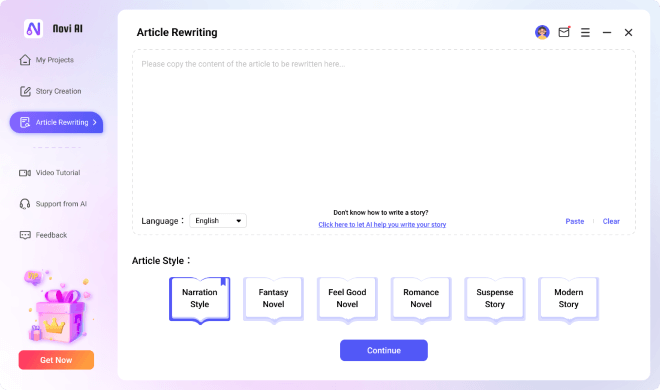The image size is (660, 390).
Task: Click the Article Rewriting page title
Action: [177, 32]
